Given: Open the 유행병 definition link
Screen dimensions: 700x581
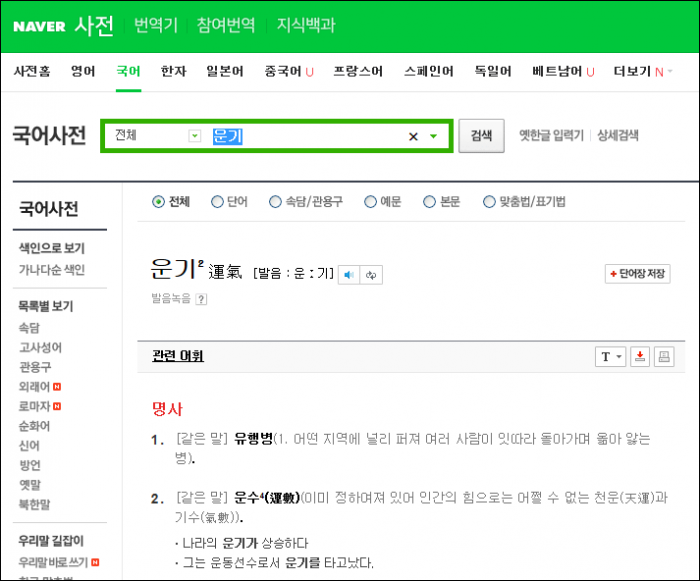Looking at the screenshot, I should pos(254,439).
